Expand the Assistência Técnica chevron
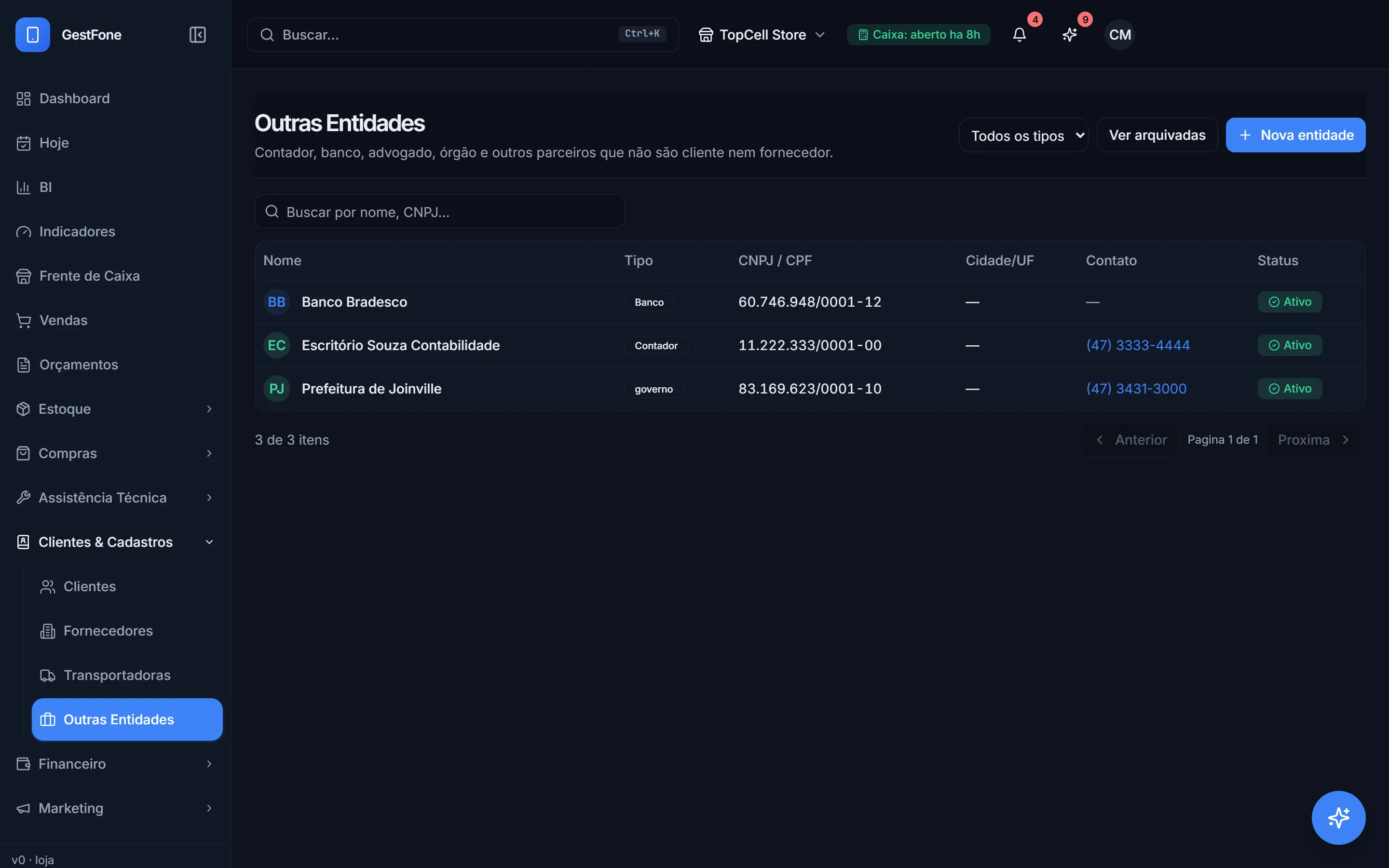Viewport: 1389px width, 868px height. pos(209,498)
